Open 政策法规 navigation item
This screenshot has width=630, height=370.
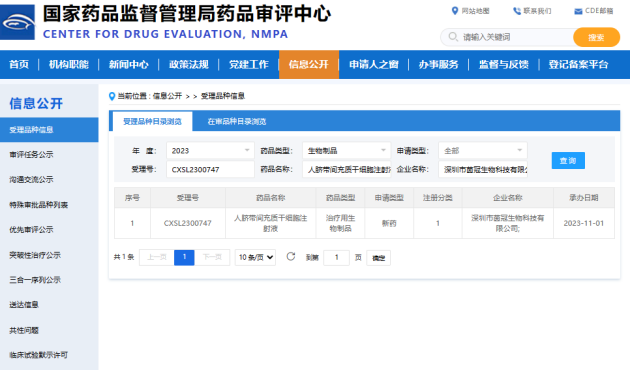point(189,64)
